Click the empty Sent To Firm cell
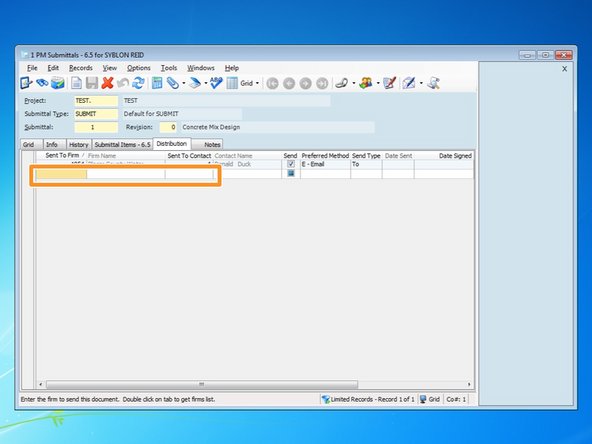This screenshot has width=592, height=444. click(61, 174)
